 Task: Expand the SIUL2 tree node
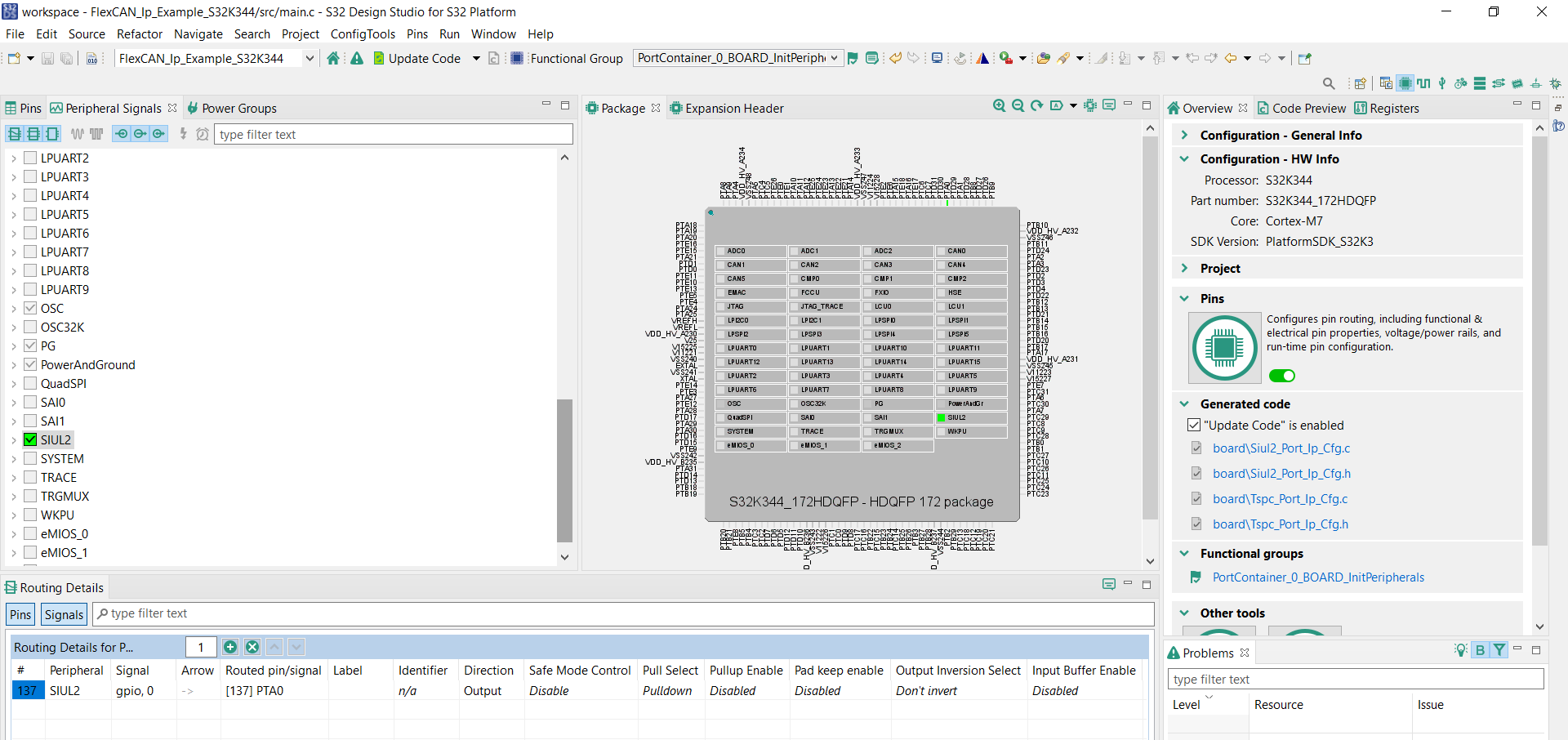point(14,440)
